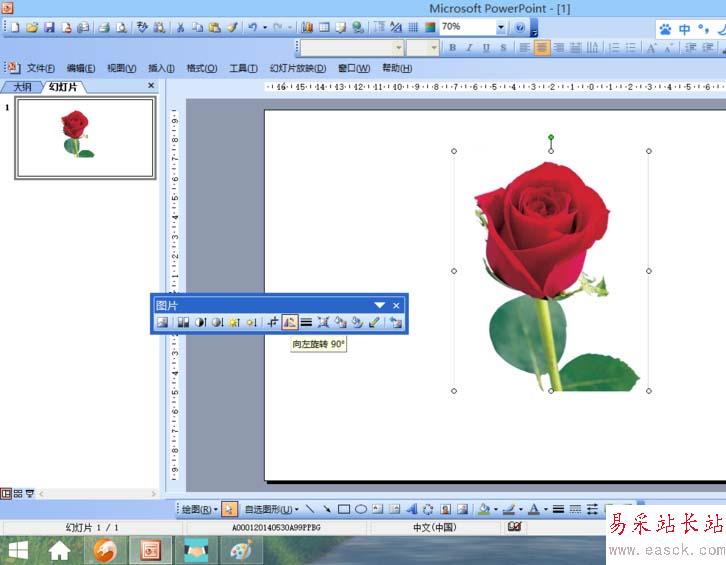Open a file with the Open folder icon
Image resolution: width=726 pixels, height=565 pixels.
pyautogui.click(x=32, y=27)
